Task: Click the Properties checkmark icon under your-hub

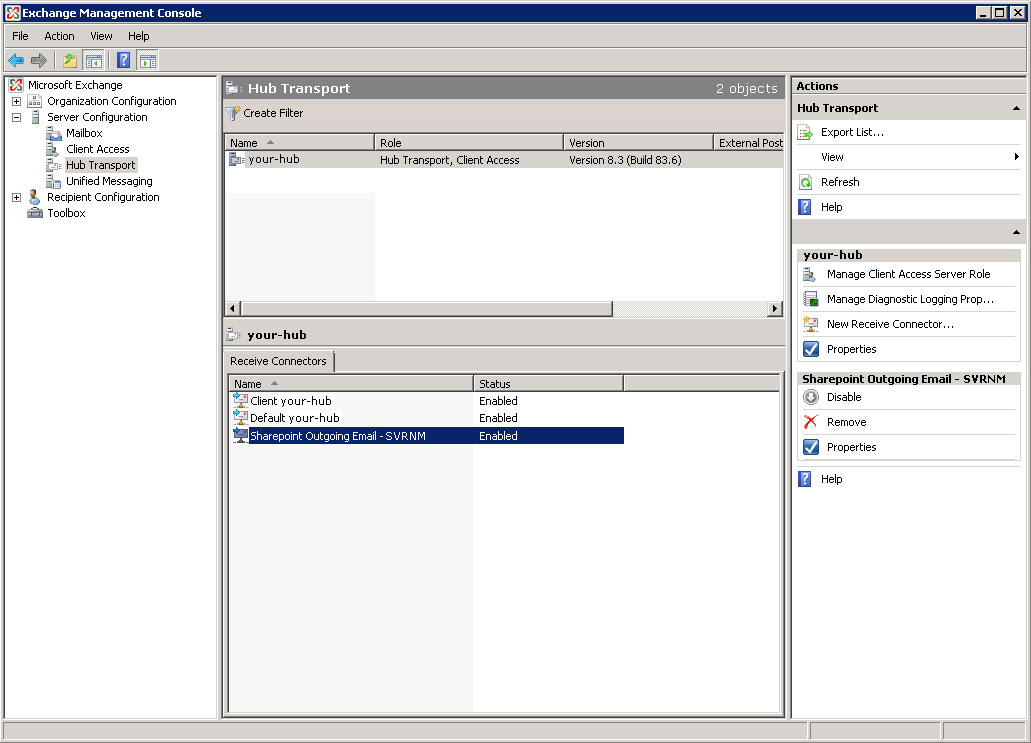Action: [811, 349]
